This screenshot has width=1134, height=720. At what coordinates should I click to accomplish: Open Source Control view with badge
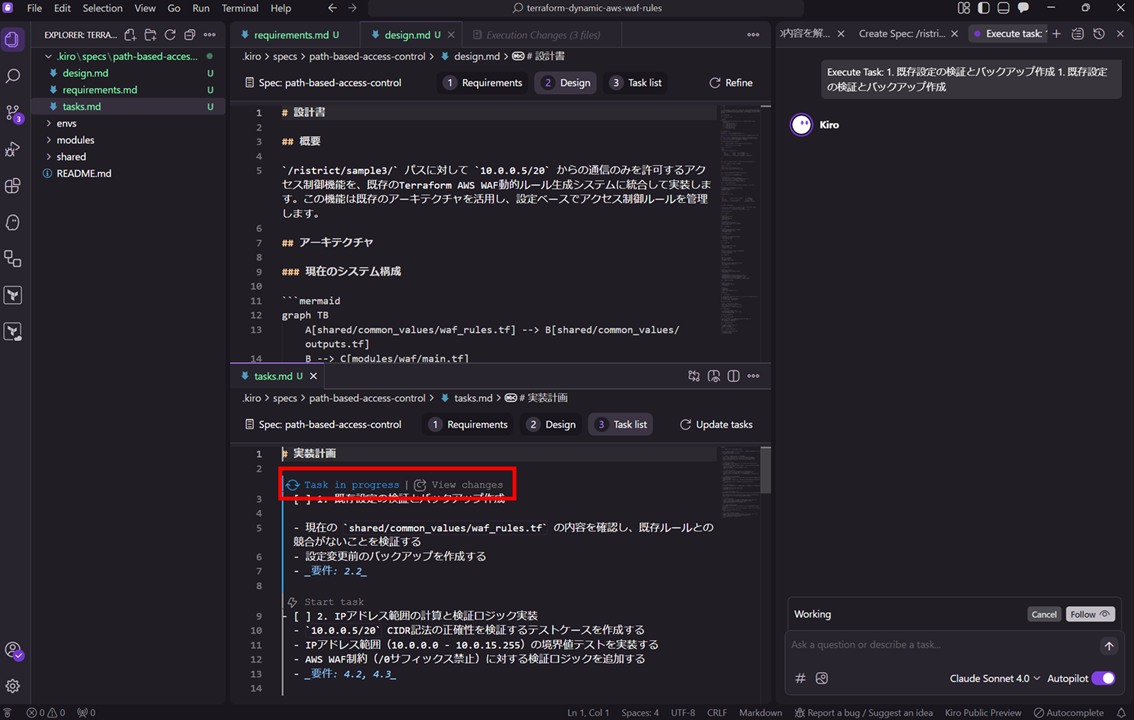[x=13, y=113]
